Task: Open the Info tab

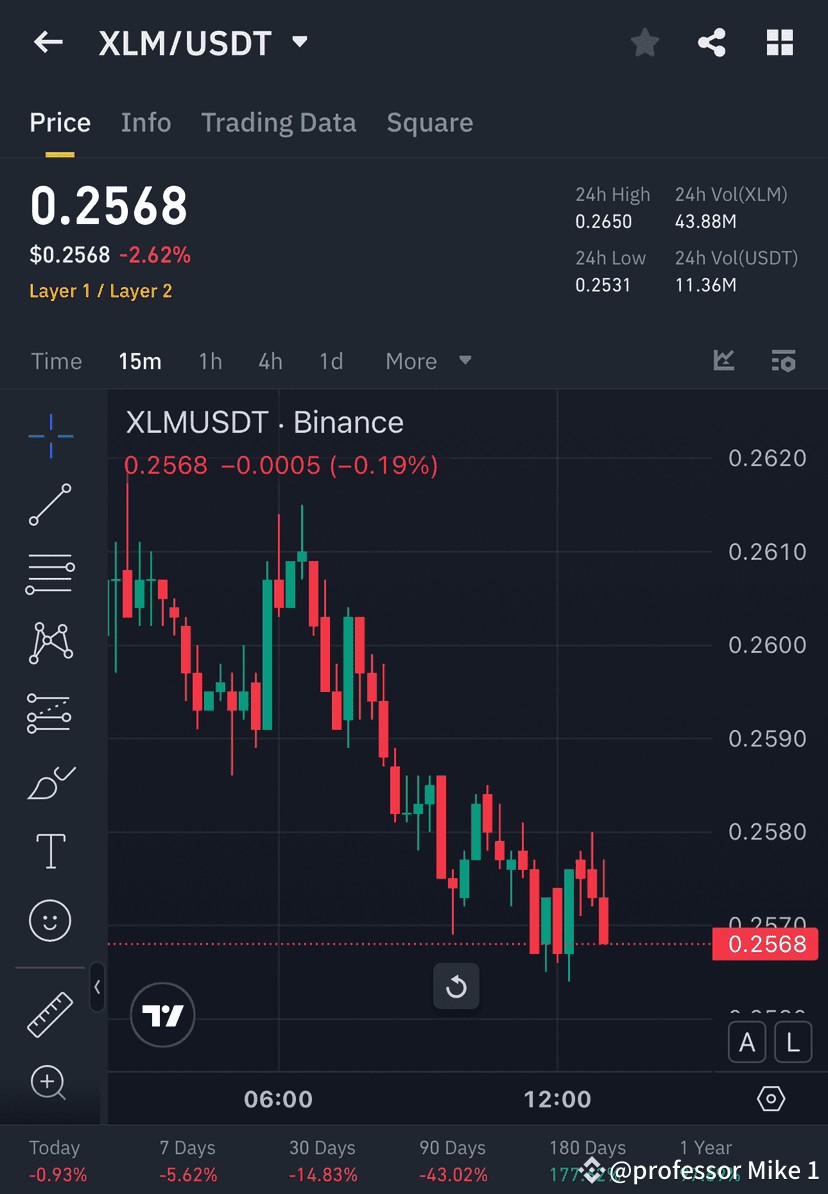Action: coord(146,122)
